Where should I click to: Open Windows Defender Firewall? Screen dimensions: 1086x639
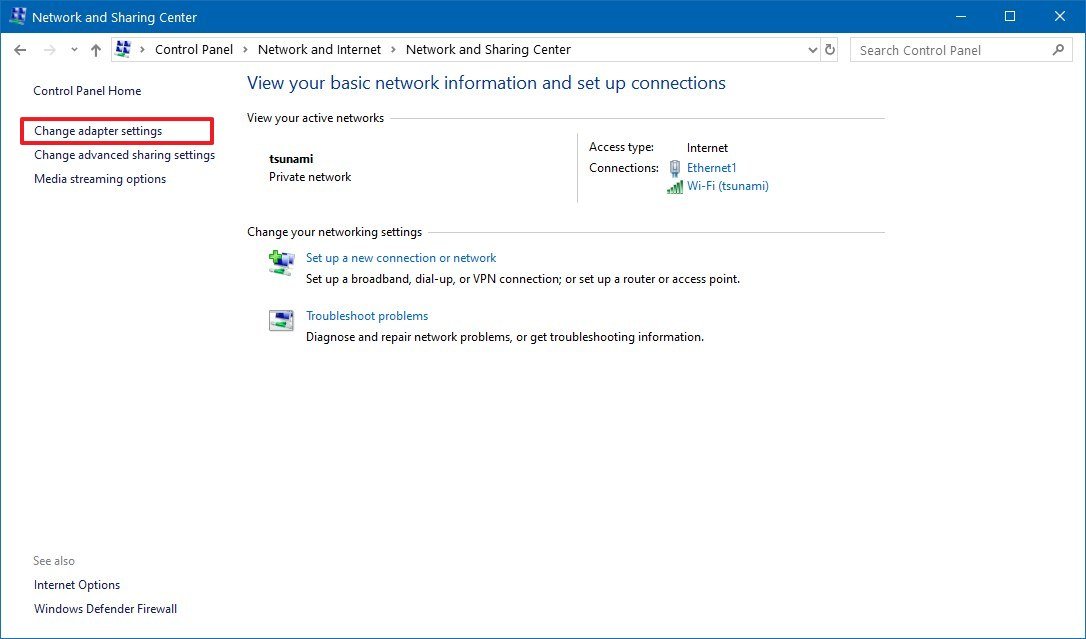click(x=105, y=608)
